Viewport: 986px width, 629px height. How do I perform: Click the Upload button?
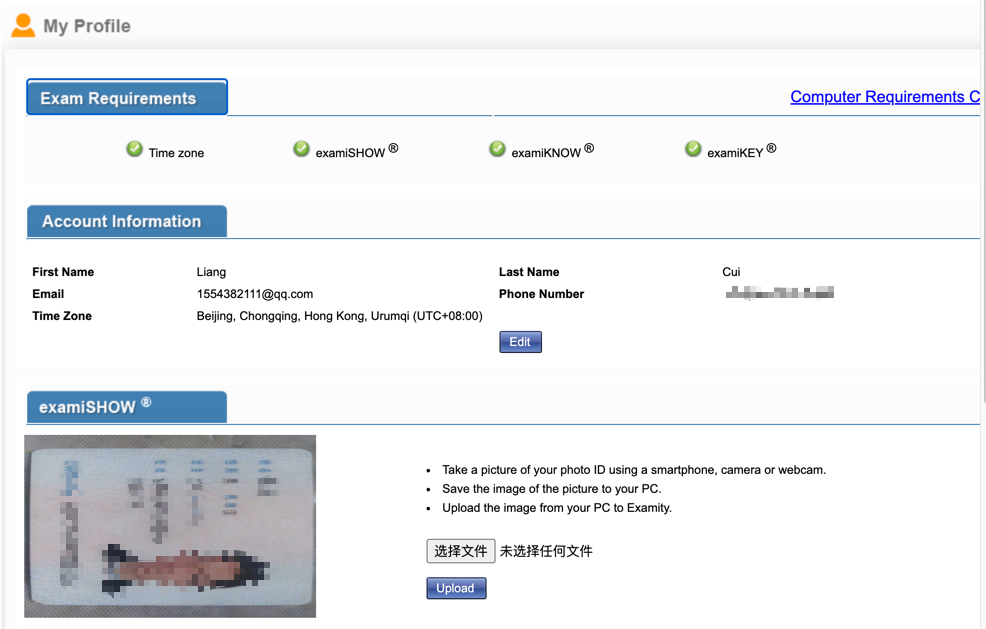point(456,588)
